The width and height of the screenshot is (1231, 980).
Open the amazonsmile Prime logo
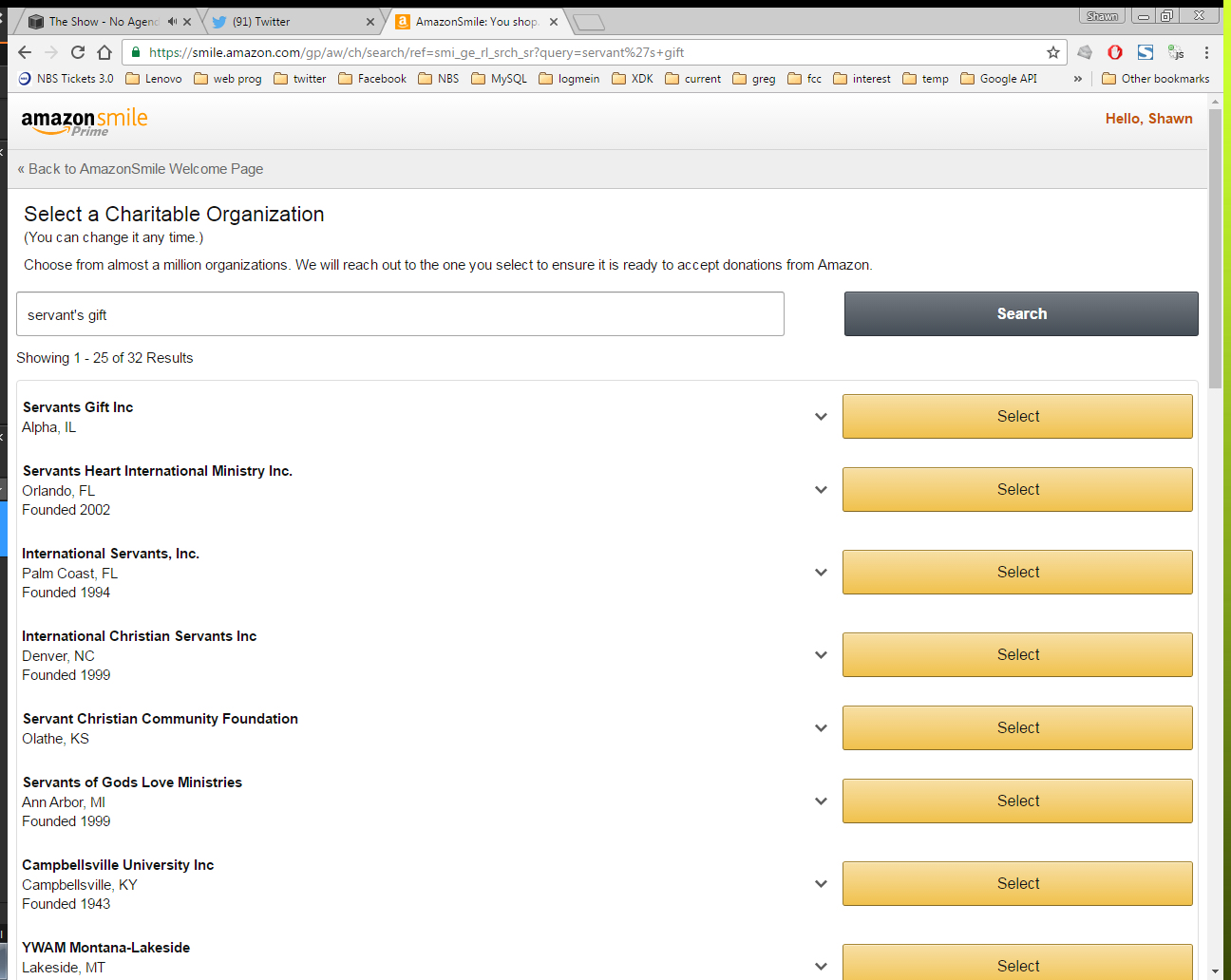[85, 122]
